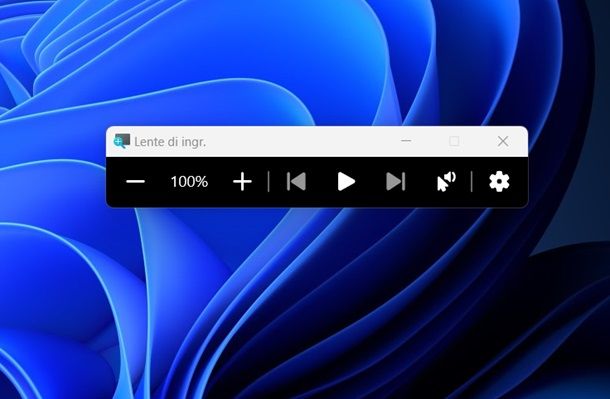This screenshot has width=610, height=399.
Task: Zoom in with the plus button
Action: point(242,182)
